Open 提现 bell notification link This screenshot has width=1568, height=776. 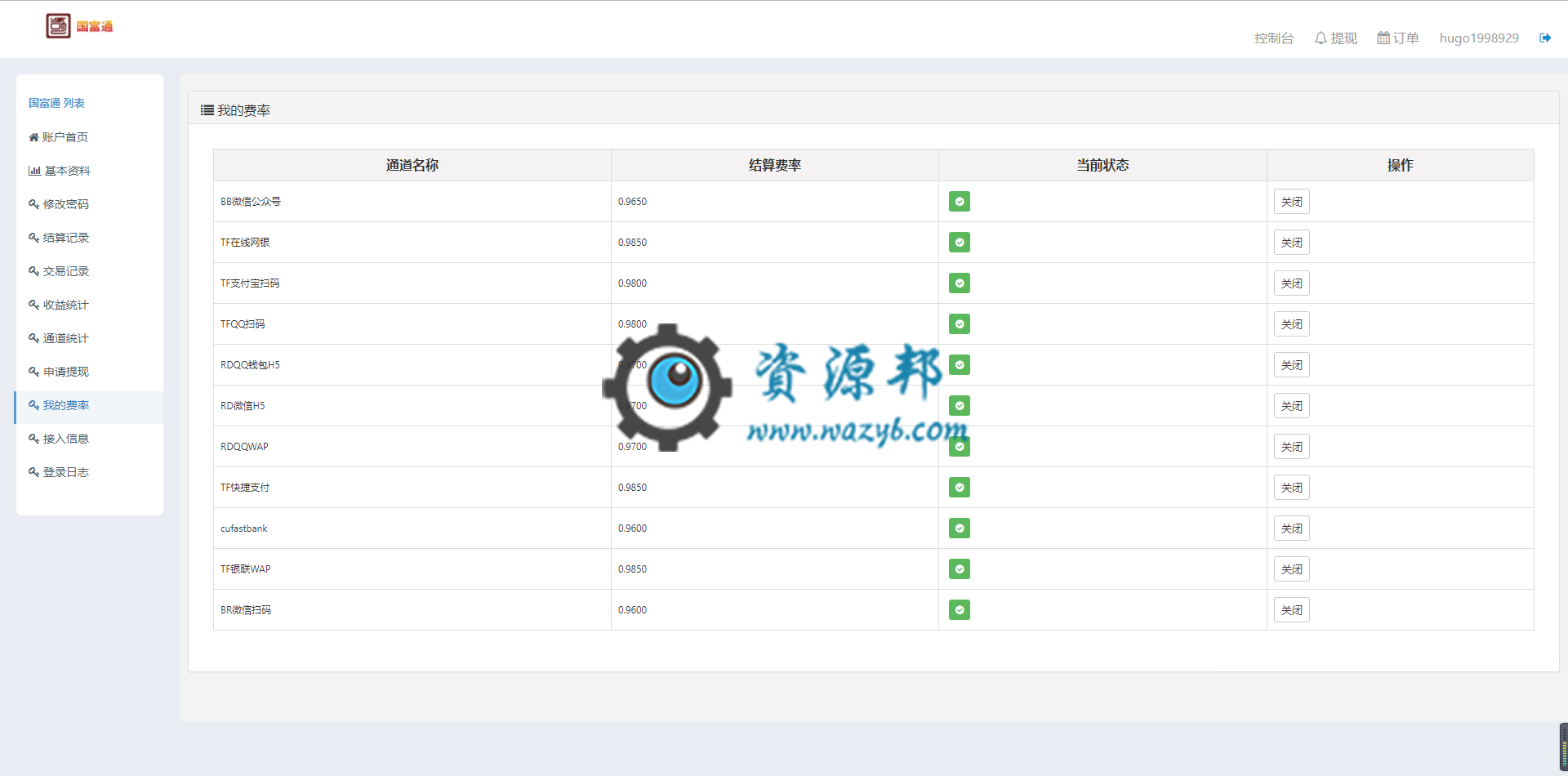tap(1335, 38)
